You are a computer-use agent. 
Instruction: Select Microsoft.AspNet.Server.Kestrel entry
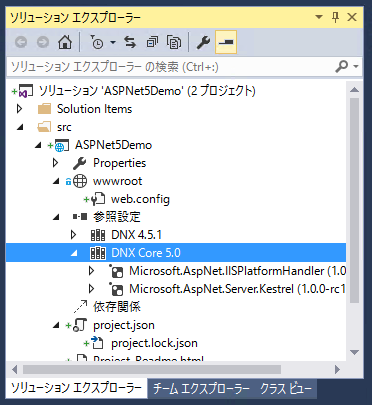(237, 289)
